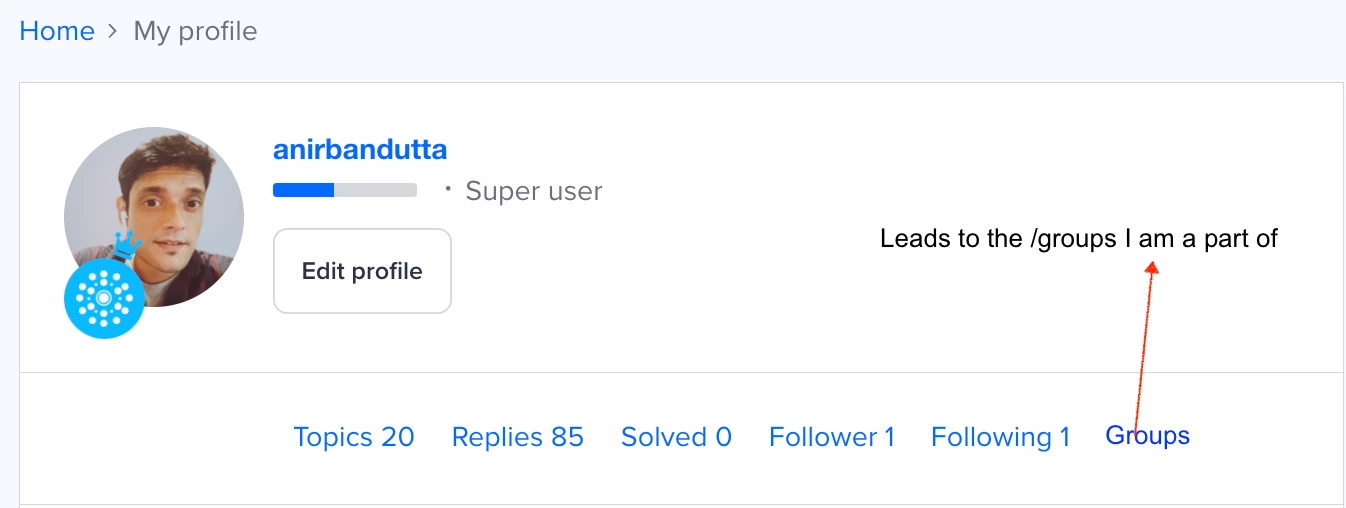Click the blue dotted-circle rank badge icon

click(104, 298)
